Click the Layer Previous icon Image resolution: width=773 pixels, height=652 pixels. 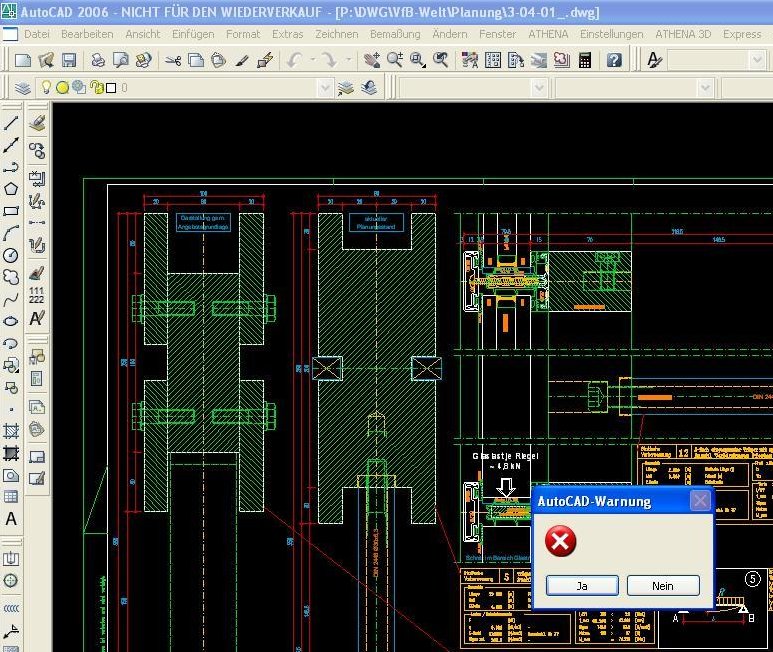click(x=369, y=88)
